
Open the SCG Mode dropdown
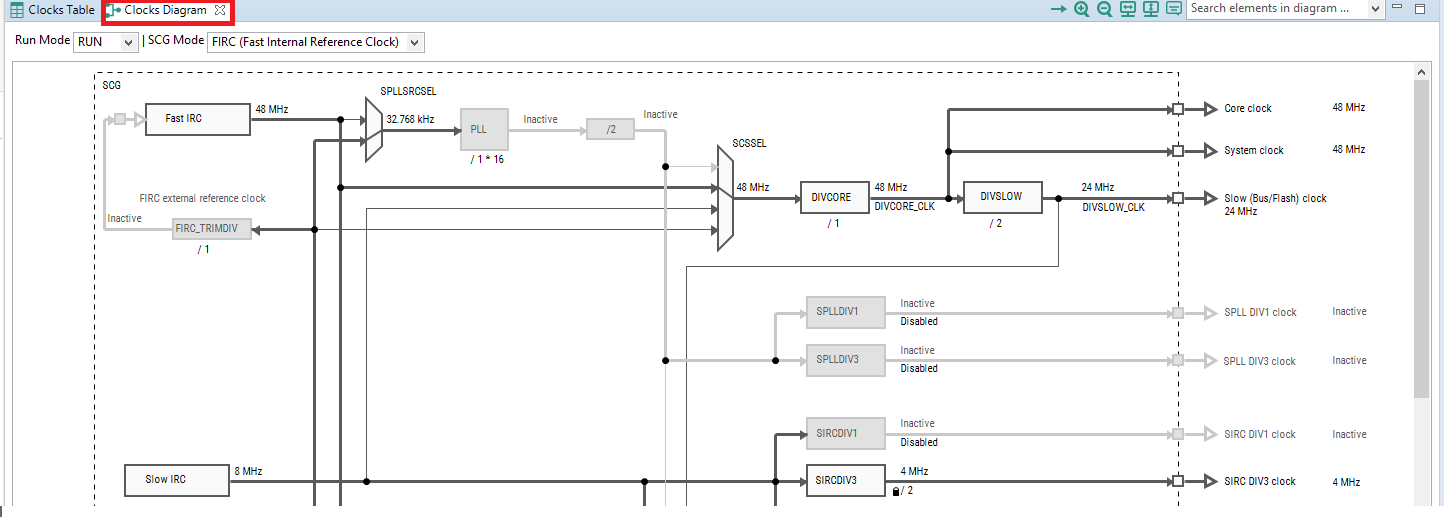pos(315,42)
